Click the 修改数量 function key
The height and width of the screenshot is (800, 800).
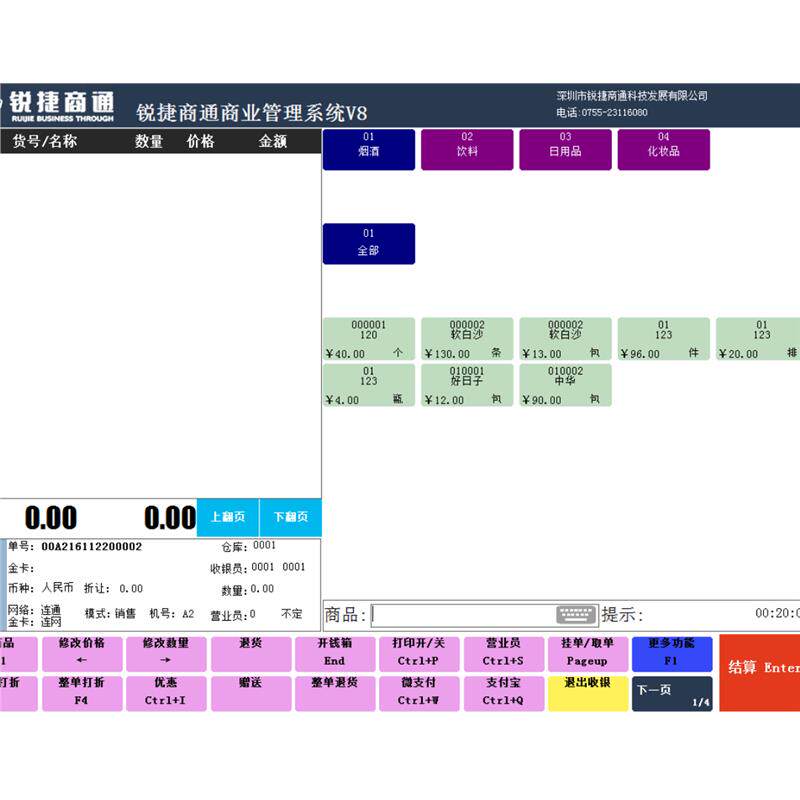(166, 653)
